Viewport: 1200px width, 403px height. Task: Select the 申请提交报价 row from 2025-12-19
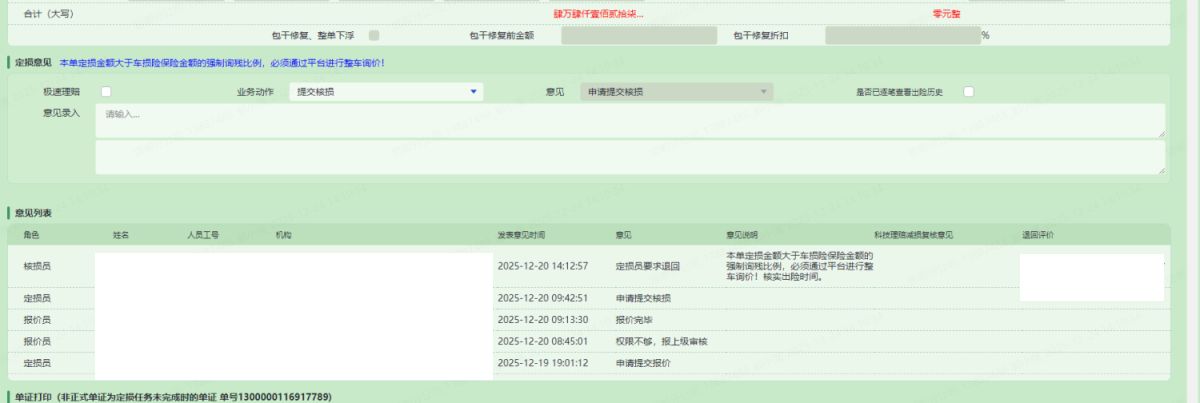(641, 362)
